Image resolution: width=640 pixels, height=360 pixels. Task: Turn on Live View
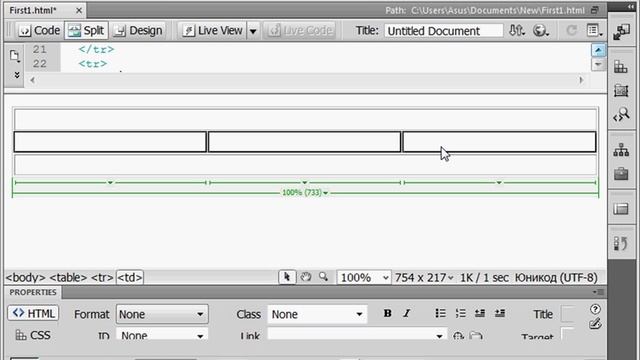[x=212, y=31]
